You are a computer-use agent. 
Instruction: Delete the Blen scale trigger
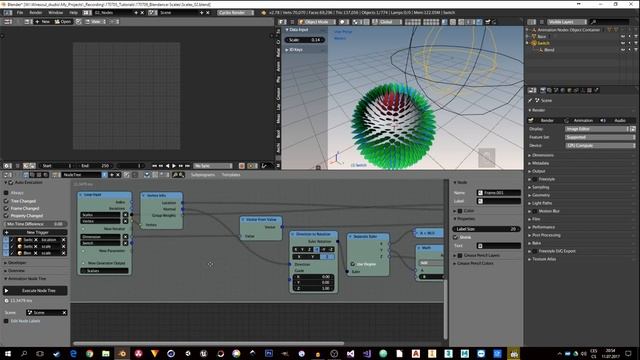point(63,253)
